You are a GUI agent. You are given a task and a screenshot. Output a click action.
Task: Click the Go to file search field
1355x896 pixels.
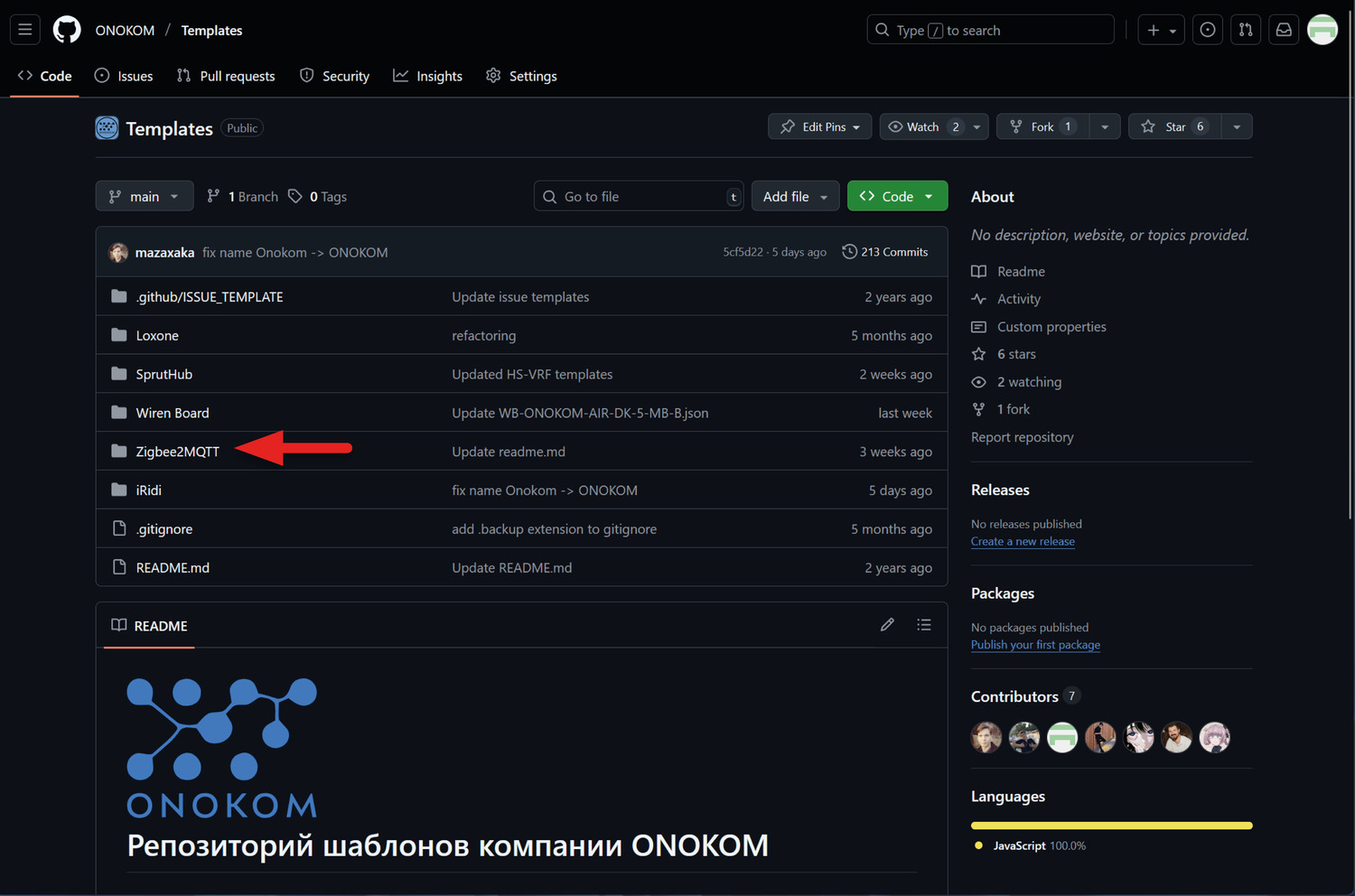639,196
